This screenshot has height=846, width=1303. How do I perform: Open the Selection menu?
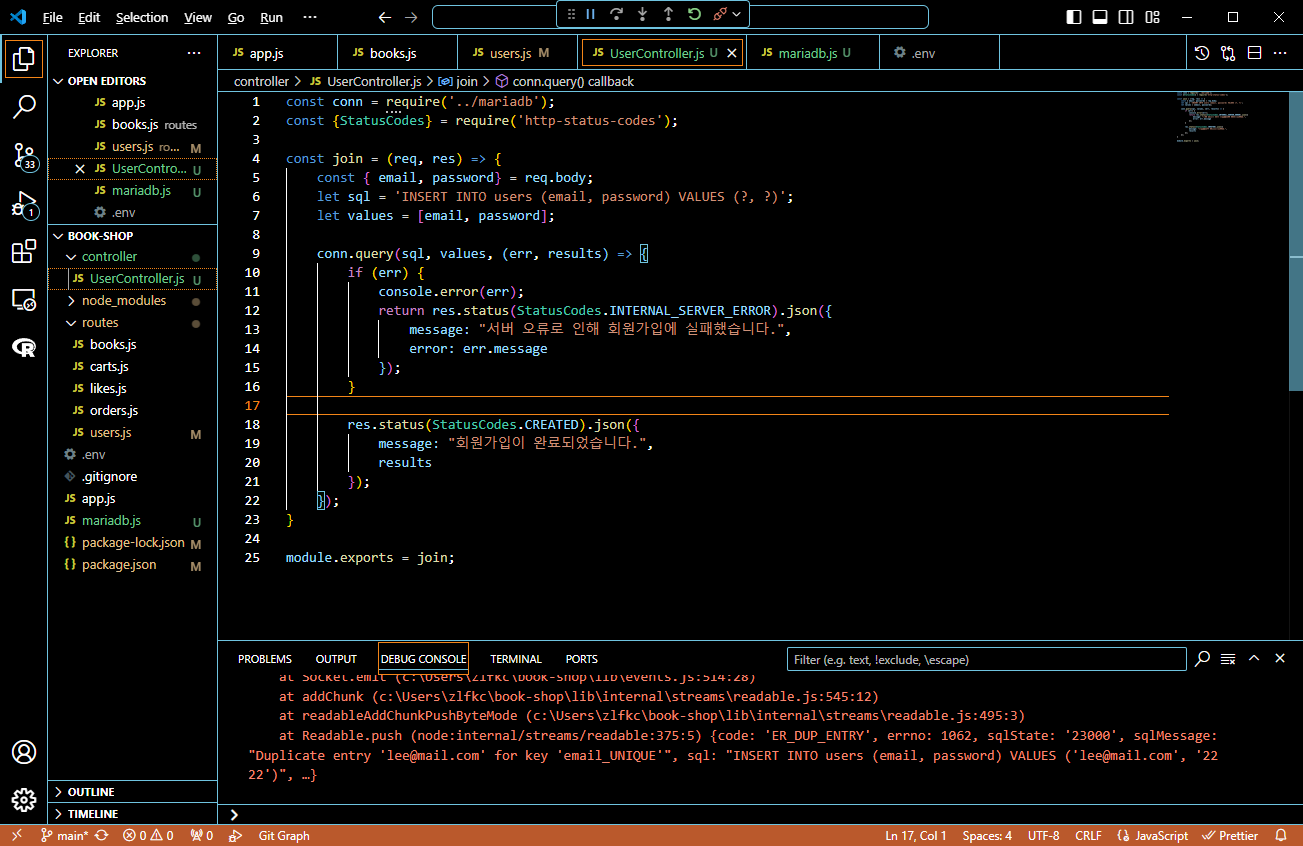point(142,17)
